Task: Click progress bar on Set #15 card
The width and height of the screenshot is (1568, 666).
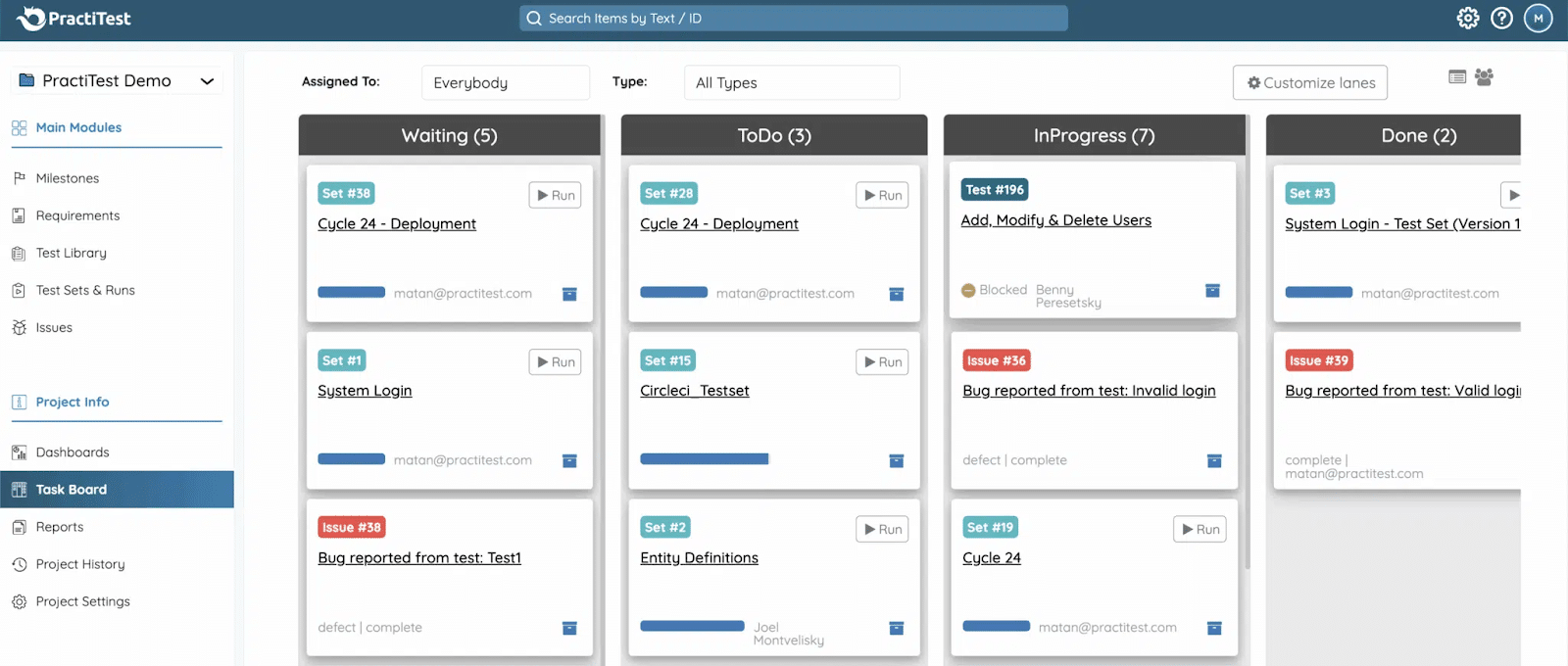Action: (x=705, y=458)
